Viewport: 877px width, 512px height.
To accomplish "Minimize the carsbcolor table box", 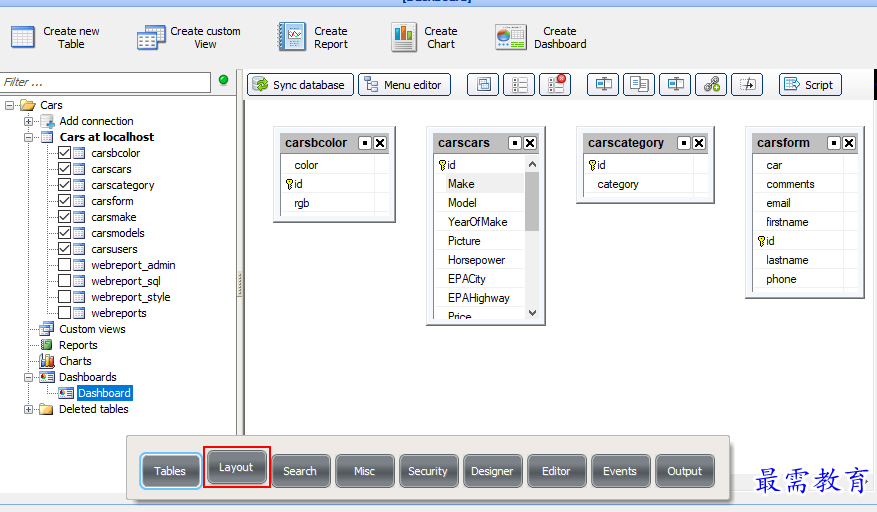I will 365,143.
